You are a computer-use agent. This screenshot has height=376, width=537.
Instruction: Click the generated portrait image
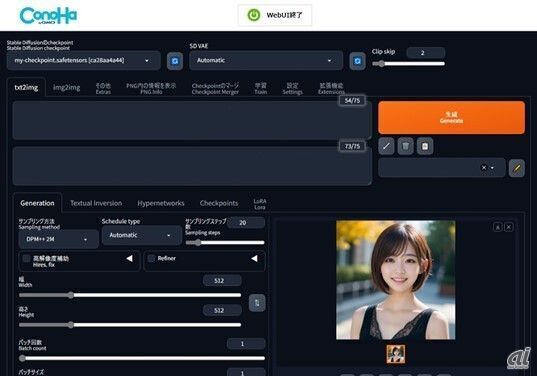[x=396, y=280]
